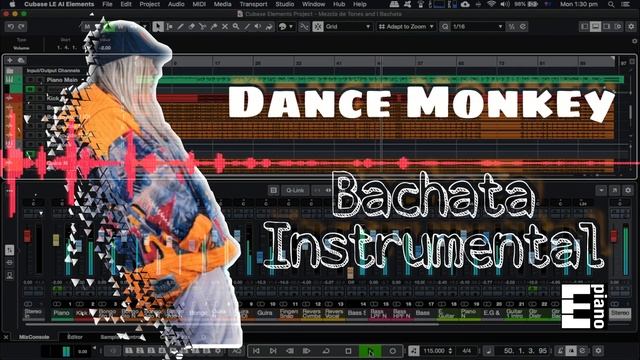
Task: Toggle the Tempo Track activate button
Action: (x=413, y=351)
